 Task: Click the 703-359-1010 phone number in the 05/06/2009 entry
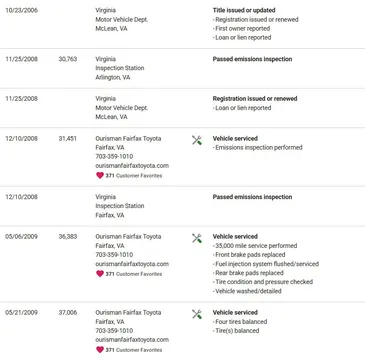point(114,255)
